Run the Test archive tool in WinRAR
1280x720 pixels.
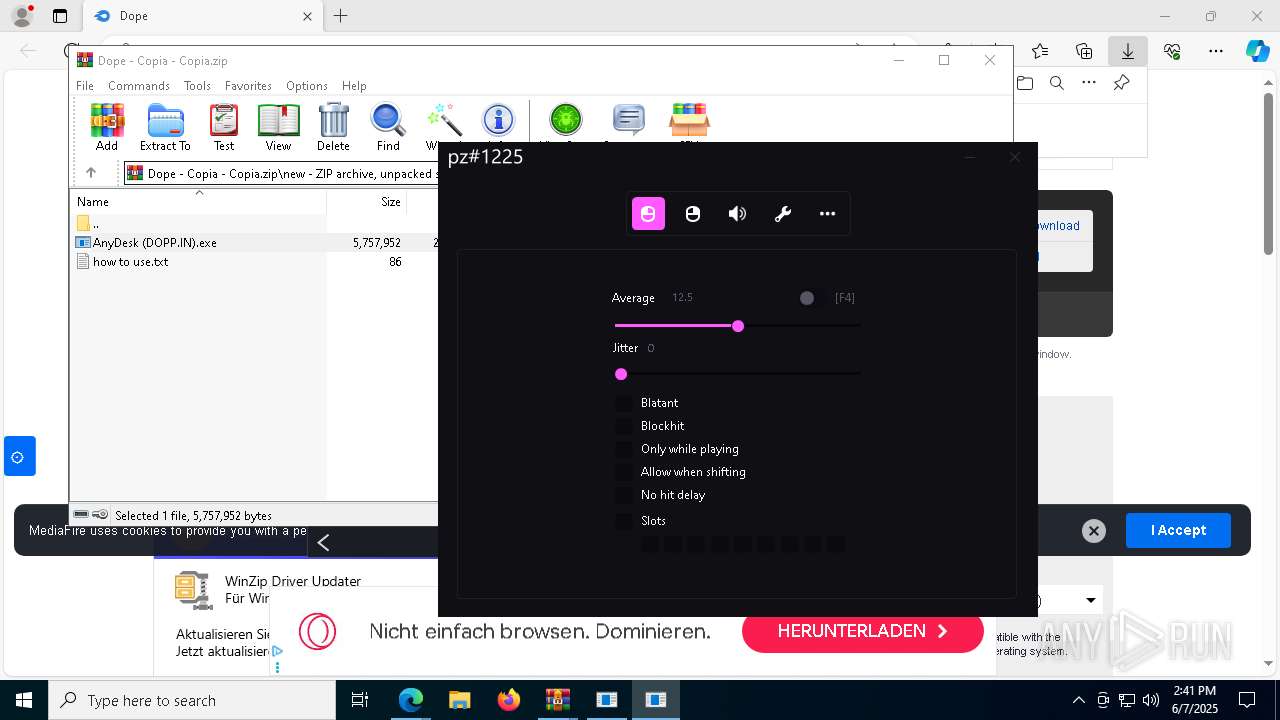224,128
